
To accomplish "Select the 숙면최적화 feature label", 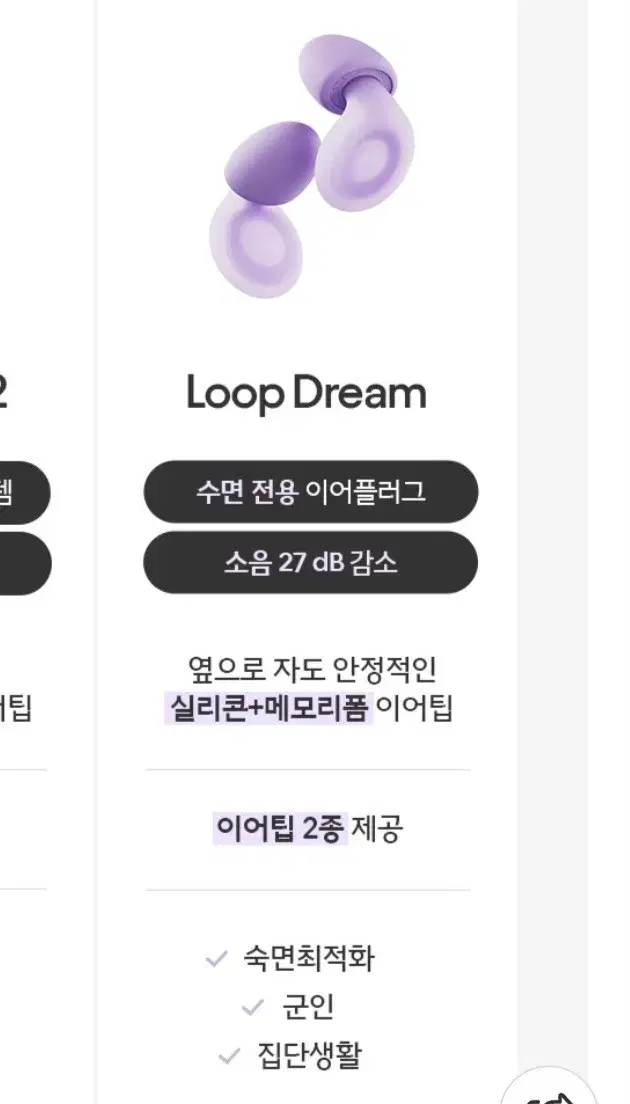I will pos(309,958).
